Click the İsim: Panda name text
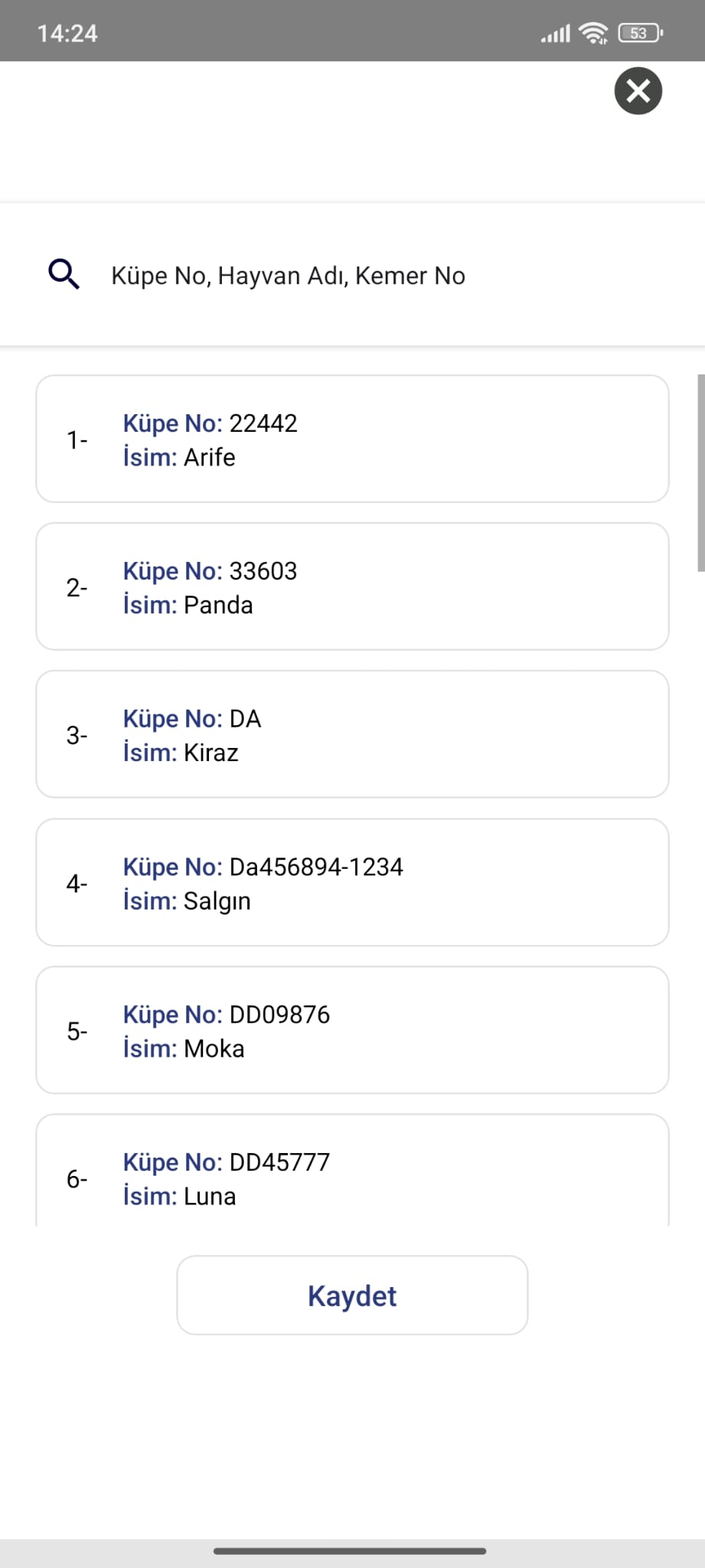705x1568 pixels. (x=188, y=605)
